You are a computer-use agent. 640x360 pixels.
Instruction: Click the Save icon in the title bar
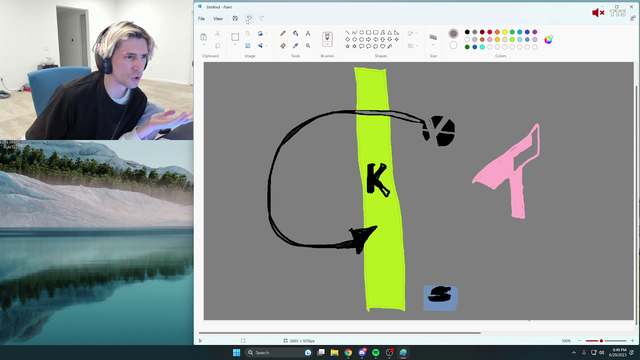point(235,18)
